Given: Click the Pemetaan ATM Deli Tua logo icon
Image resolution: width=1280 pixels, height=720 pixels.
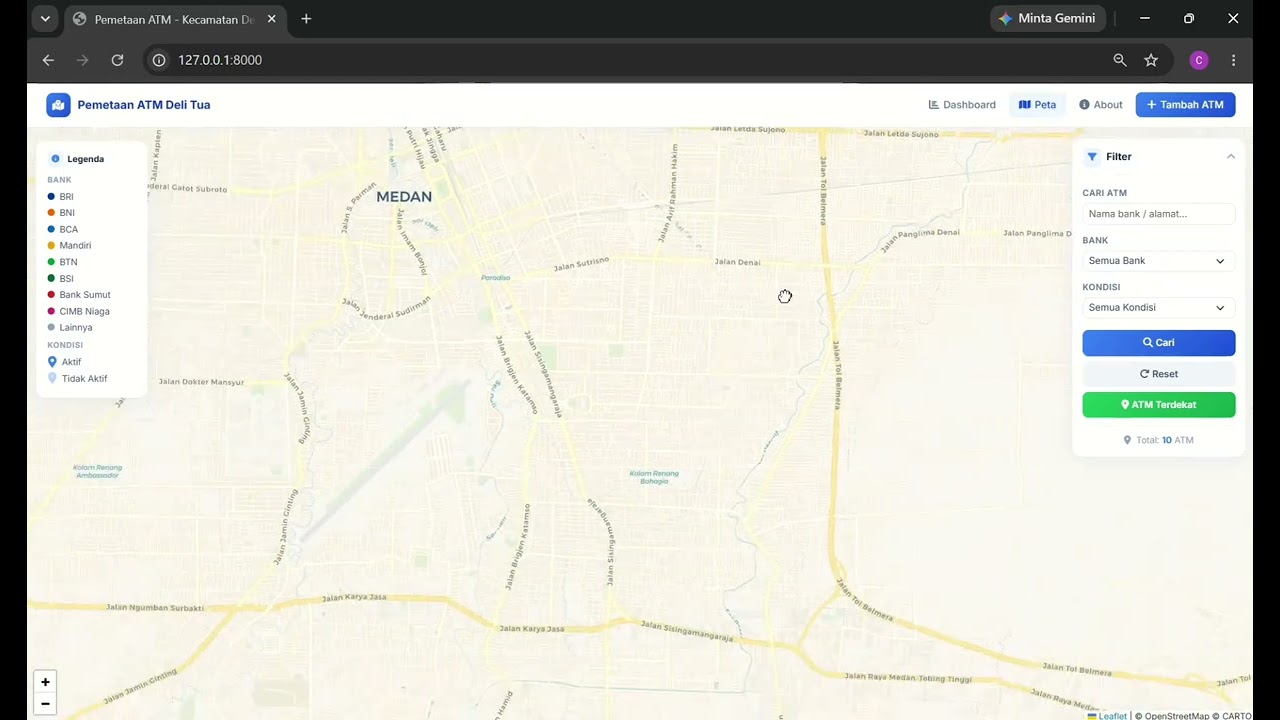Looking at the screenshot, I should (58, 105).
